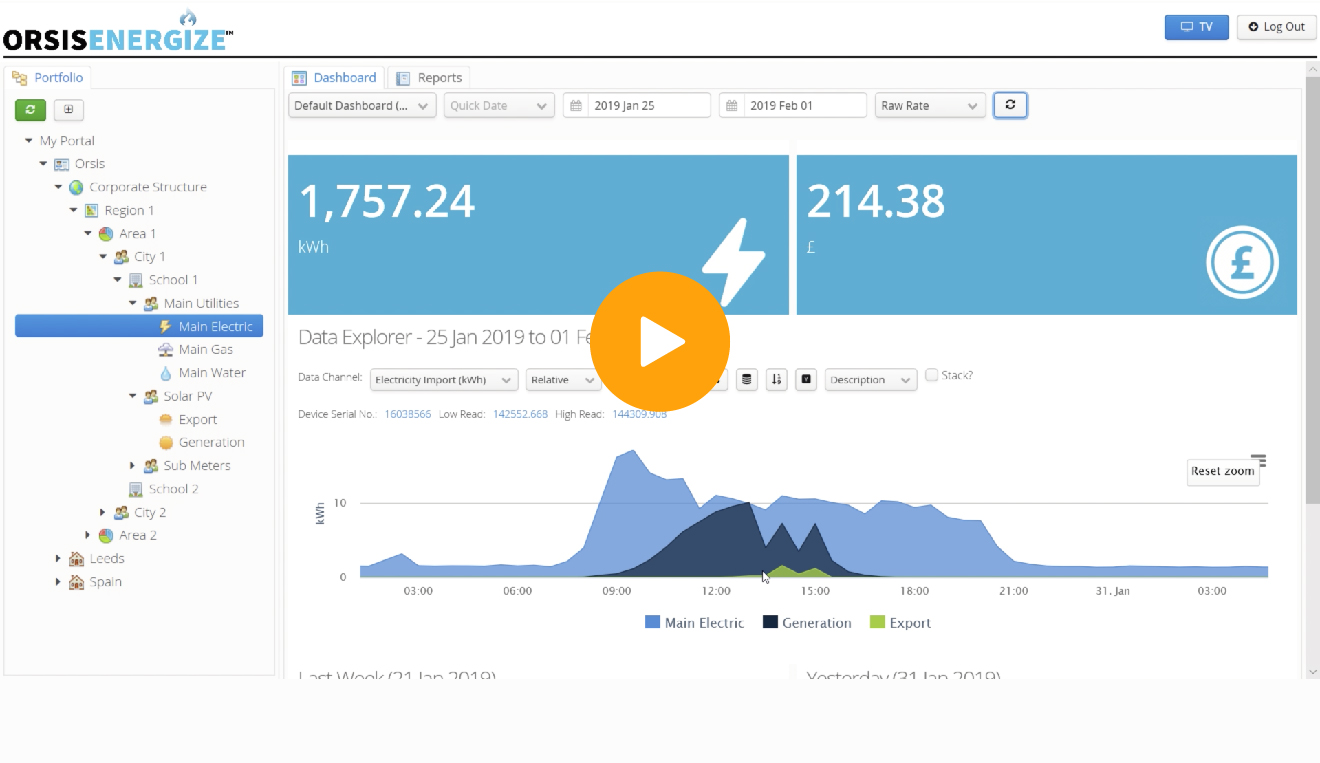Open the chart hamburger menu icon
This screenshot has width=1320, height=763.
pos(1259,460)
